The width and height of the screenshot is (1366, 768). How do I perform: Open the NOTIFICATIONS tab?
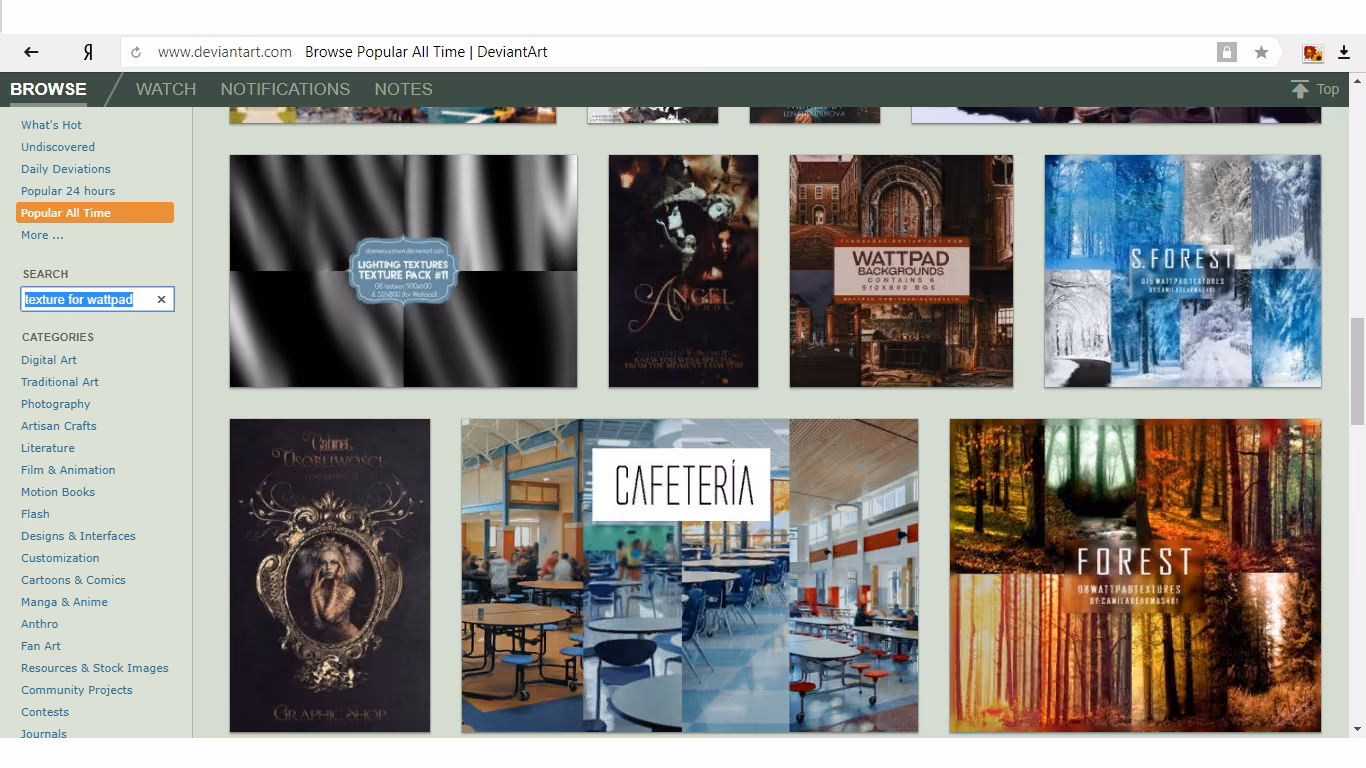285,89
